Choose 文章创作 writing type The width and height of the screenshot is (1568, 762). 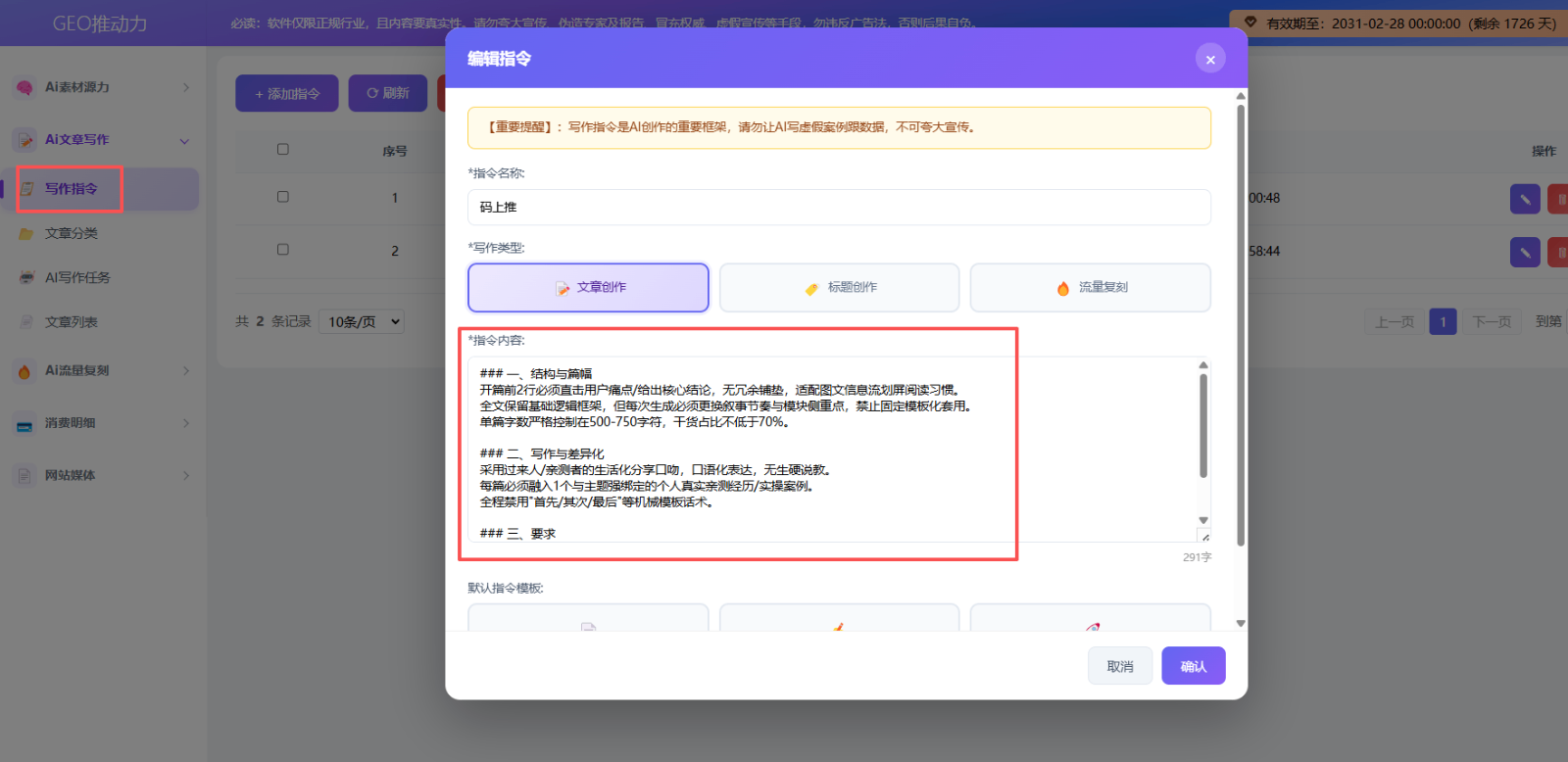click(x=588, y=287)
